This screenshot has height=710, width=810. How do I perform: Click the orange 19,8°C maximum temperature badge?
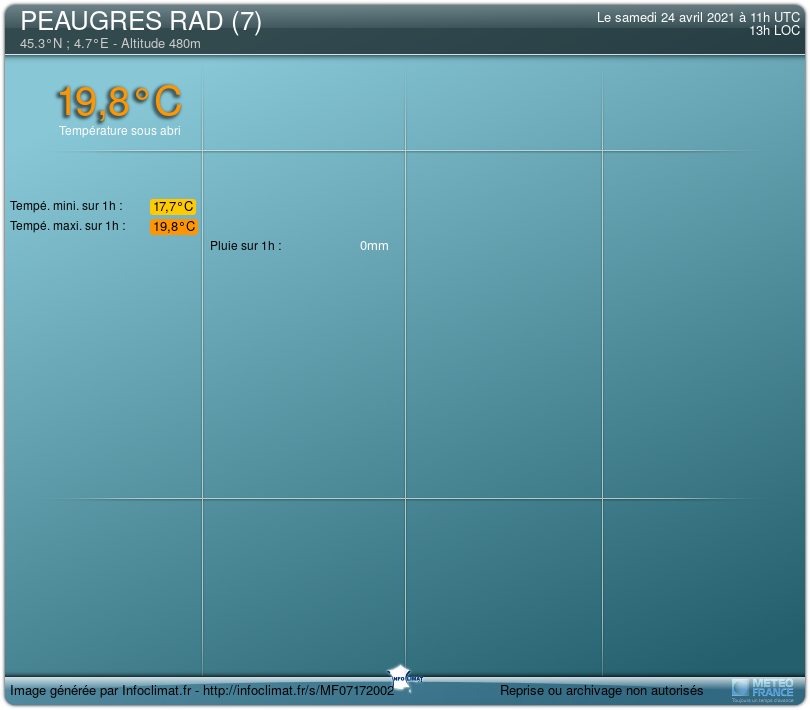173,227
